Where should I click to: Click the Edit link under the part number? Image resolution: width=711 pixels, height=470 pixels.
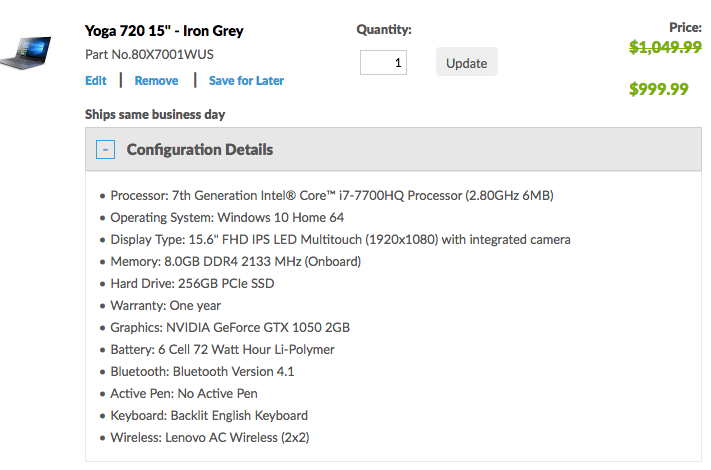tap(95, 81)
